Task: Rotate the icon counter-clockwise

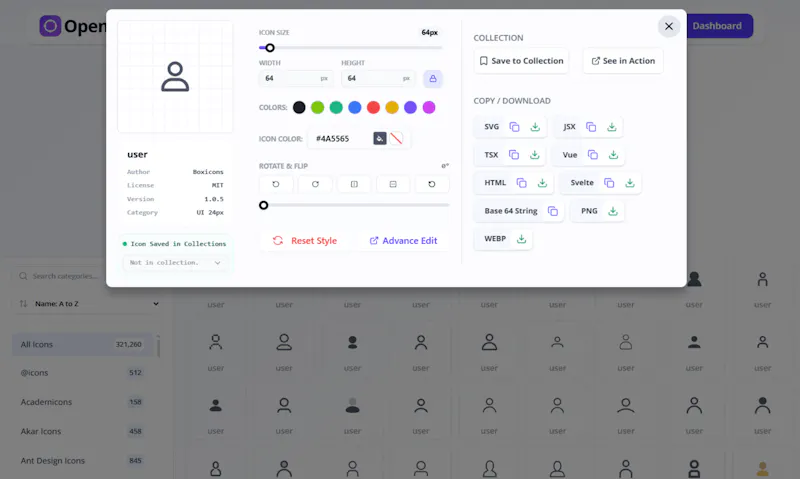Action: point(276,184)
